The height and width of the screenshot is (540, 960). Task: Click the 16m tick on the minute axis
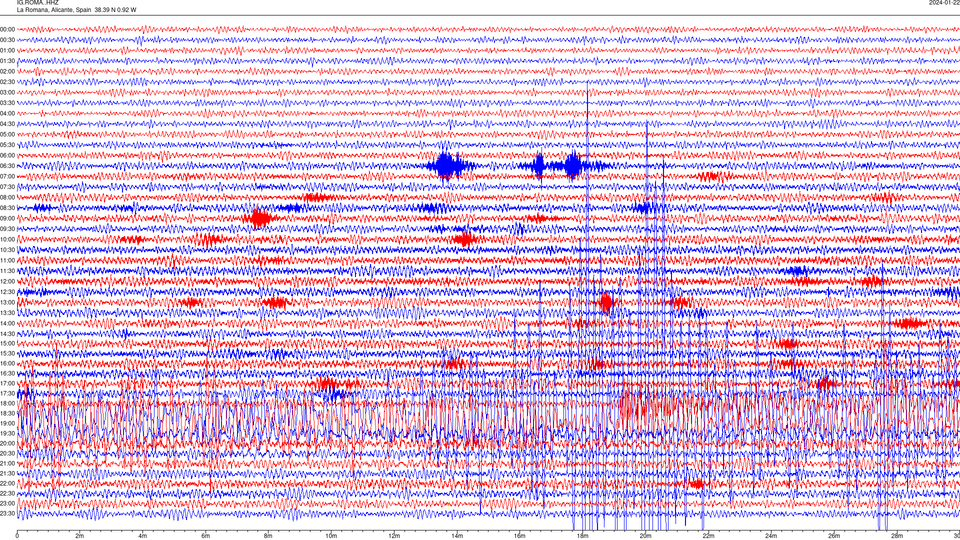(520, 536)
